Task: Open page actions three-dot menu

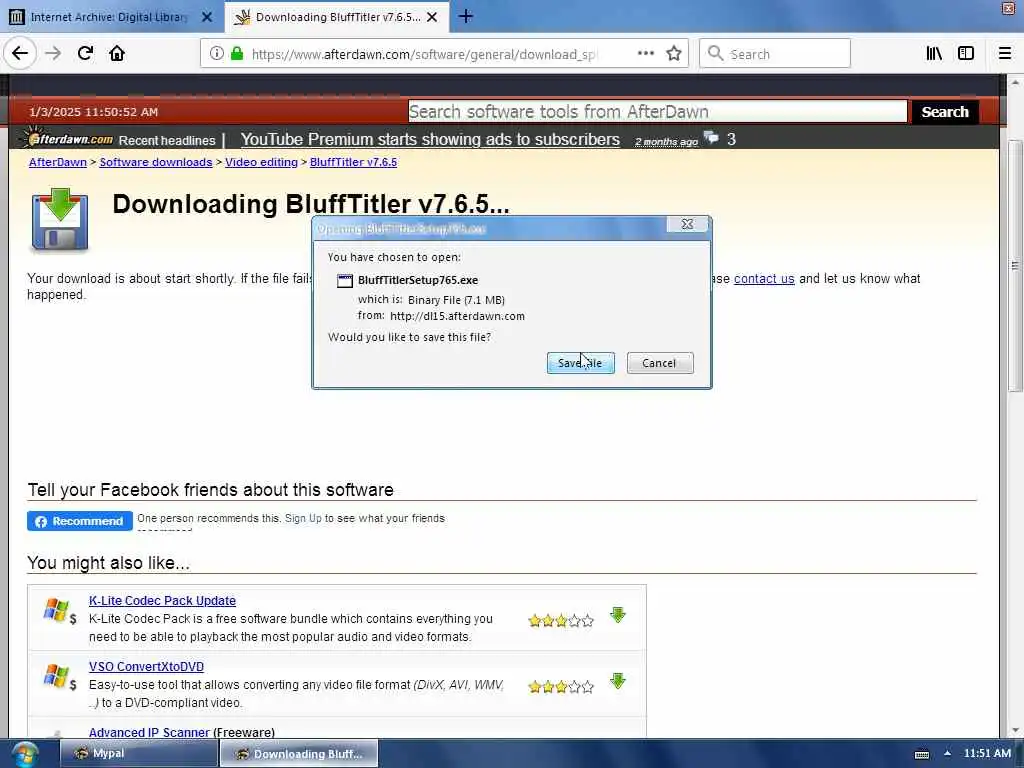Action: 645,53
